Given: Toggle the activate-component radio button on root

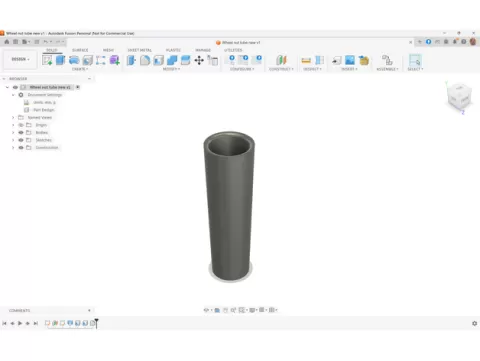Looking at the screenshot, I should pyautogui.click(x=78, y=87).
